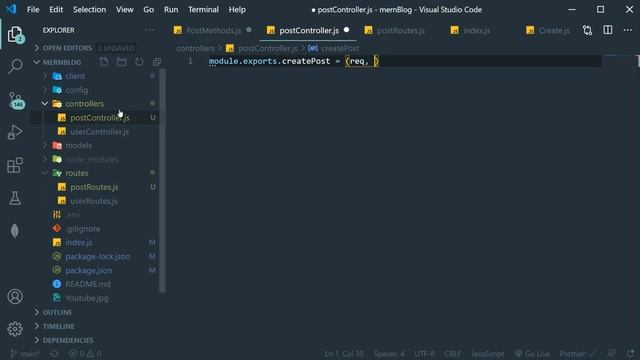Switch to the index.js editor tab

(476, 31)
